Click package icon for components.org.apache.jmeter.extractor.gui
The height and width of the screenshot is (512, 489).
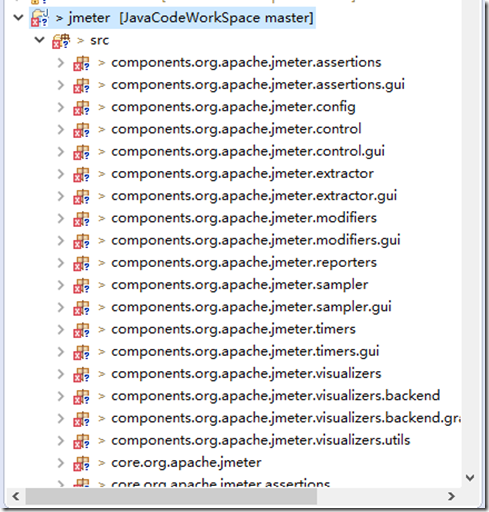pos(81,196)
